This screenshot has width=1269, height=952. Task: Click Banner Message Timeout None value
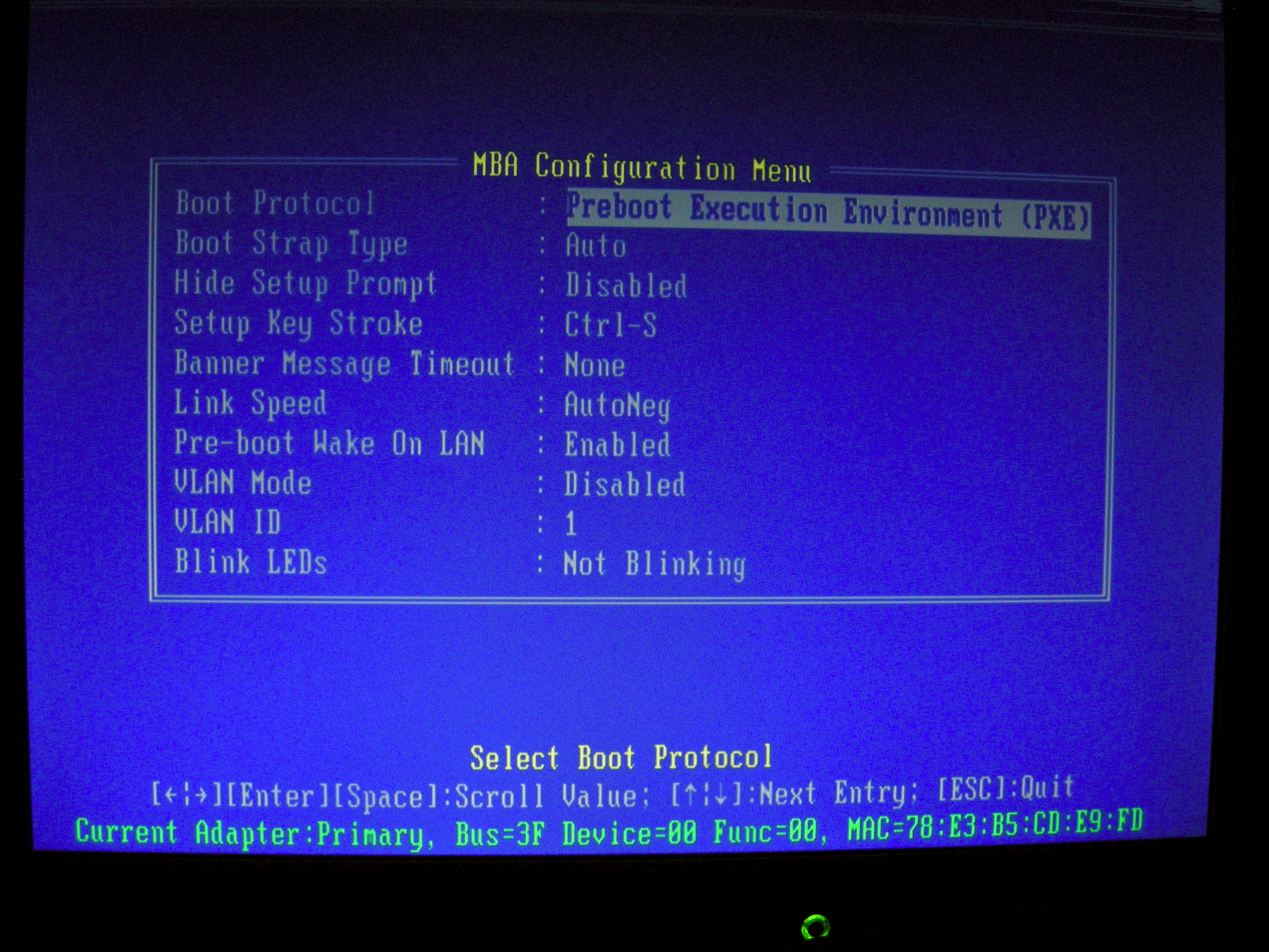[594, 365]
